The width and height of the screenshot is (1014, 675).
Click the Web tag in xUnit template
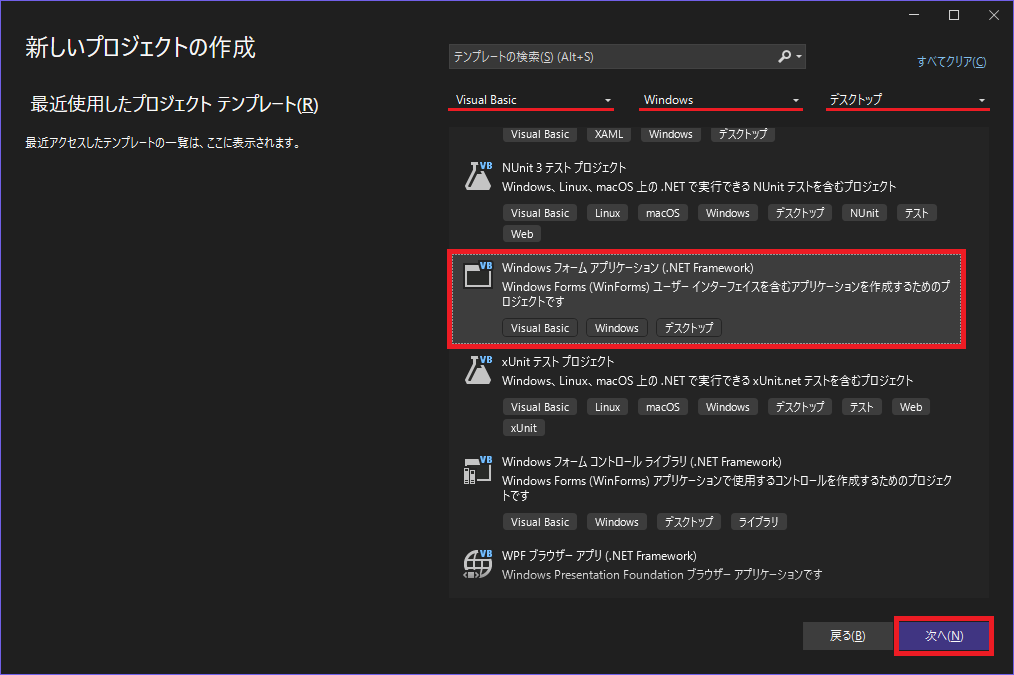(911, 407)
